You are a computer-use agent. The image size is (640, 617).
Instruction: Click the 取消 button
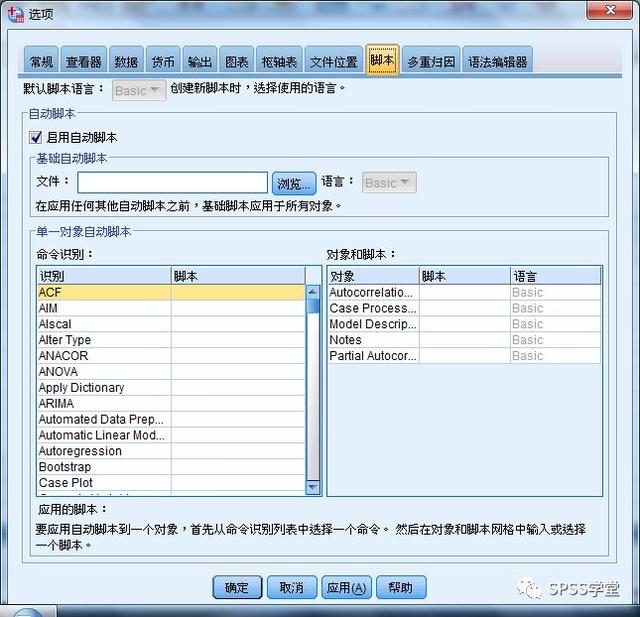pos(292,587)
